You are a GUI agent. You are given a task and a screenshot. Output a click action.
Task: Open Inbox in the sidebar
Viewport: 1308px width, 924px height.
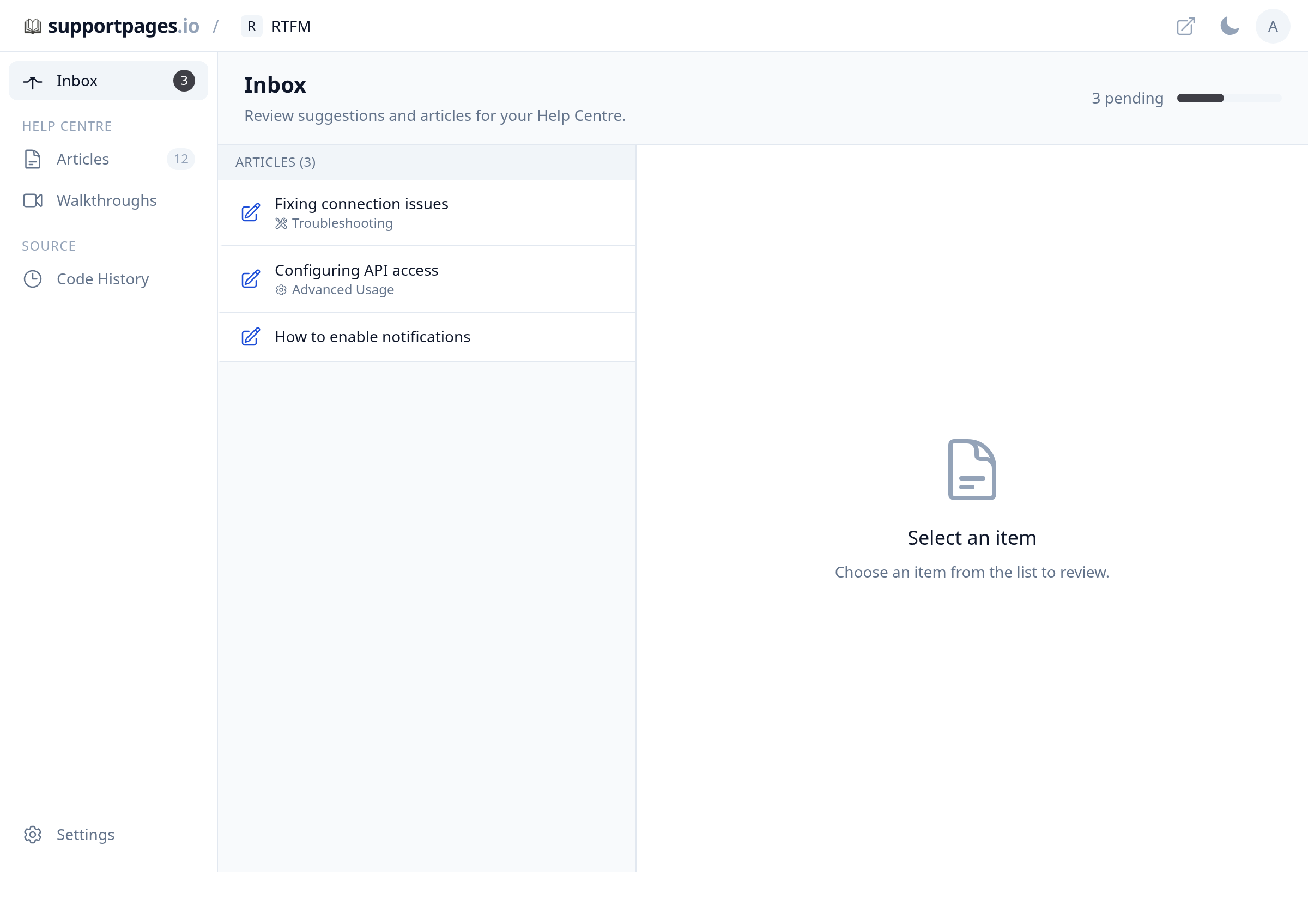click(108, 81)
